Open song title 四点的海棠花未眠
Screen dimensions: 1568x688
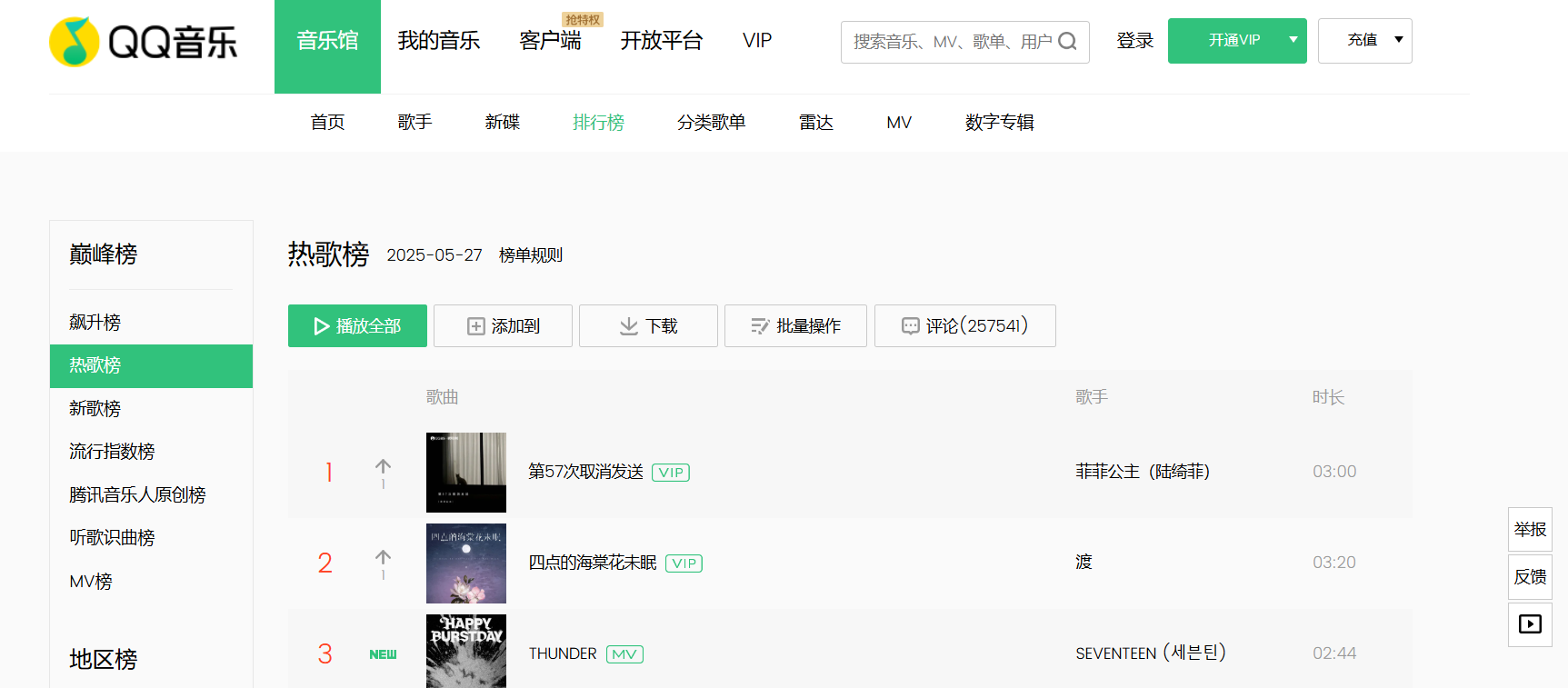593,563
